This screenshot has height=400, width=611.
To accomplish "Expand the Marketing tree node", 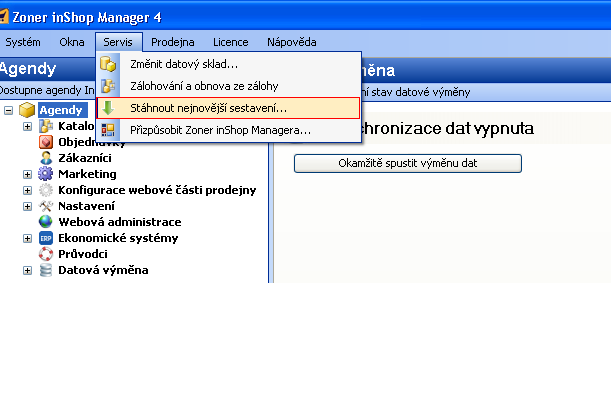I will (27, 174).
